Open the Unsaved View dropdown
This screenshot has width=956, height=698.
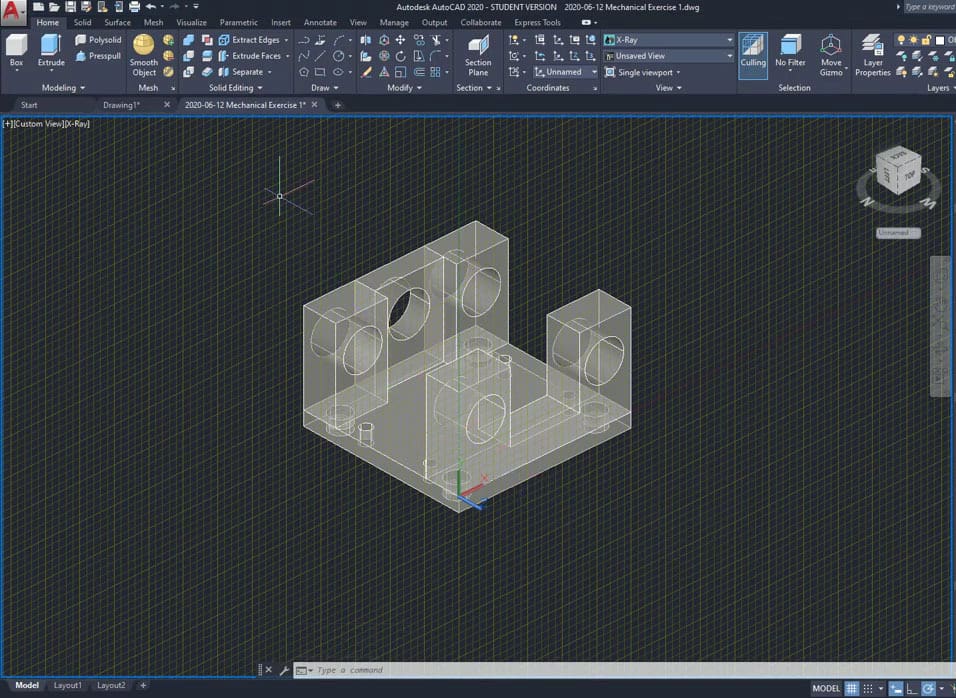pyautogui.click(x=668, y=55)
